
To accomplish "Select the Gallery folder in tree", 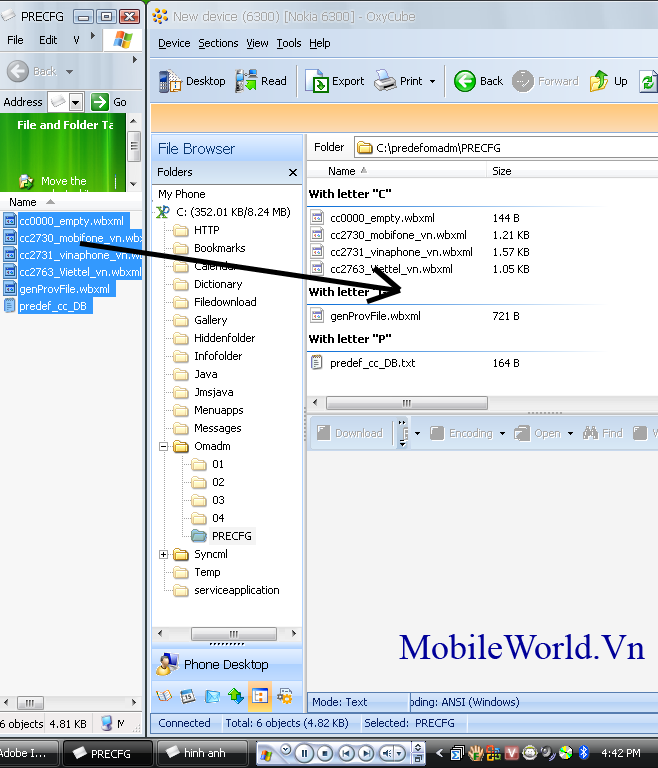I will tap(210, 320).
